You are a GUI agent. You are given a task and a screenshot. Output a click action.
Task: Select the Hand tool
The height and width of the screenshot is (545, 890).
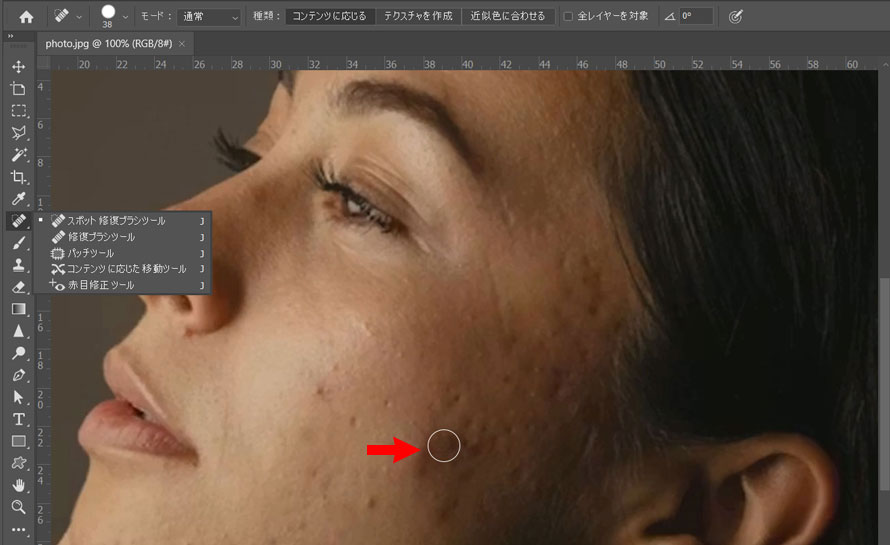coord(18,485)
